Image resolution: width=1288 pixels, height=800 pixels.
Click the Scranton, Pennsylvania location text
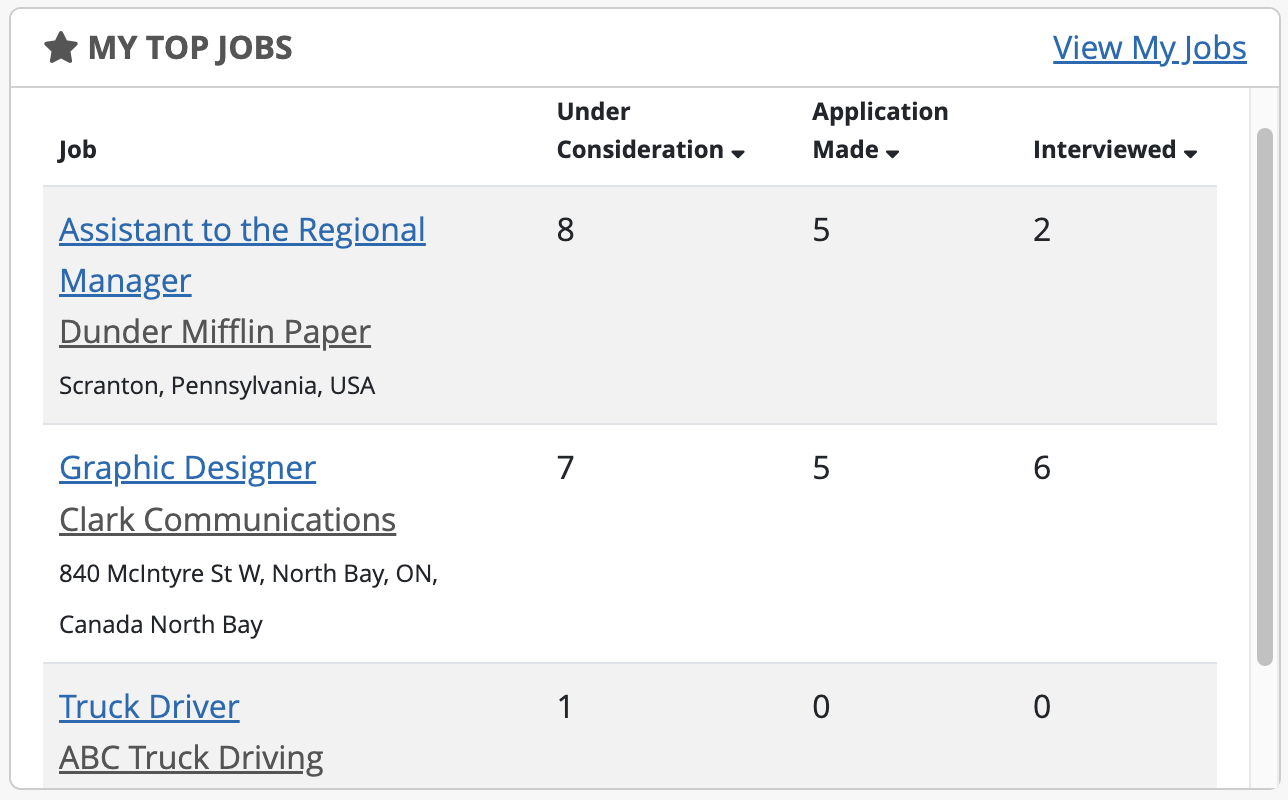pos(217,386)
